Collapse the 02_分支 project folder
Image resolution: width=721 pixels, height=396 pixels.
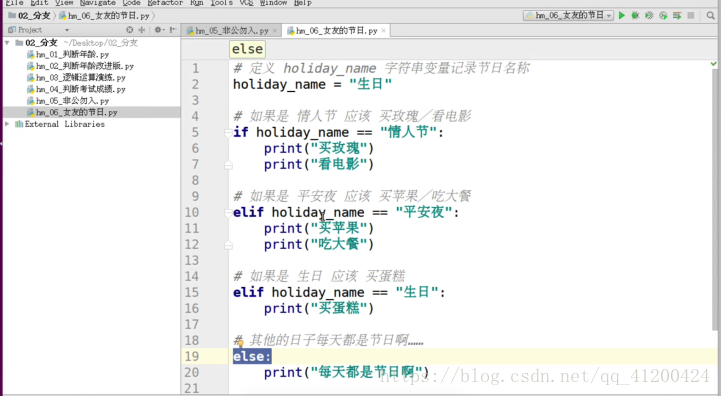[x=7, y=43]
